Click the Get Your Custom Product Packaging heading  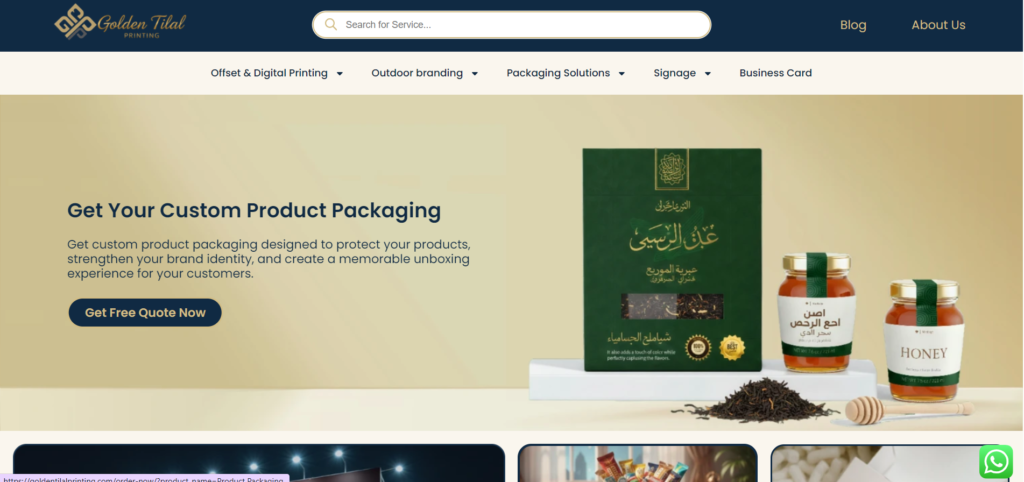pos(254,210)
